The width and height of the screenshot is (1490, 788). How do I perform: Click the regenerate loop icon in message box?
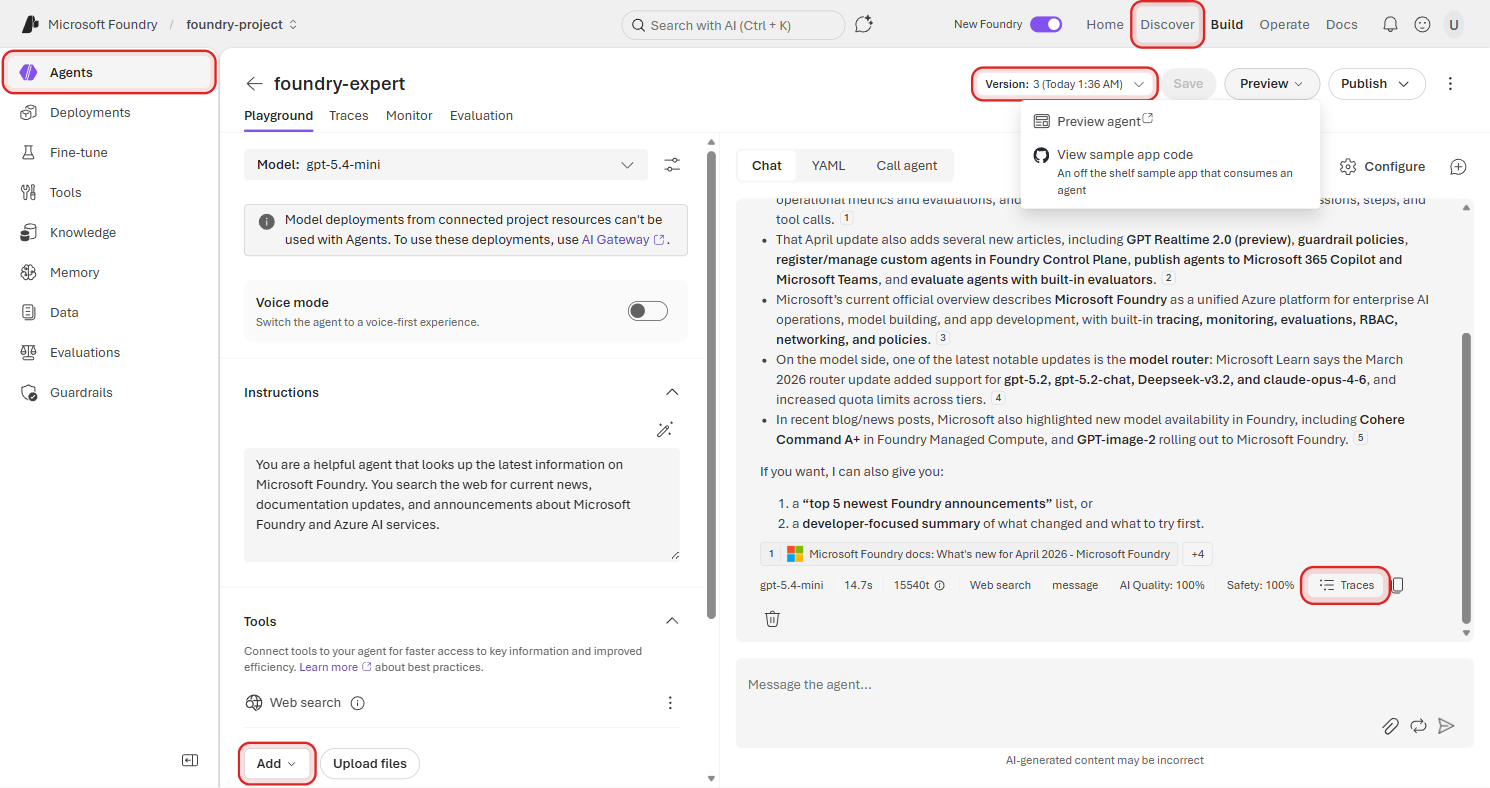[x=1418, y=726]
